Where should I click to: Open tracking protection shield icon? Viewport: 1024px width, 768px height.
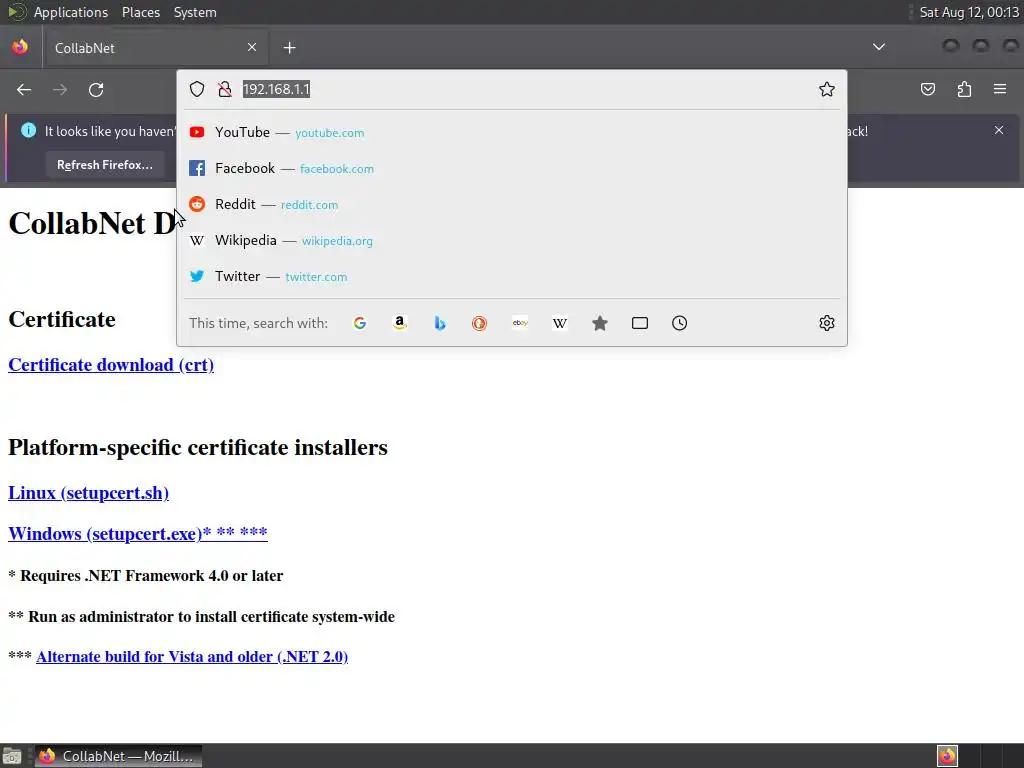pos(197,89)
